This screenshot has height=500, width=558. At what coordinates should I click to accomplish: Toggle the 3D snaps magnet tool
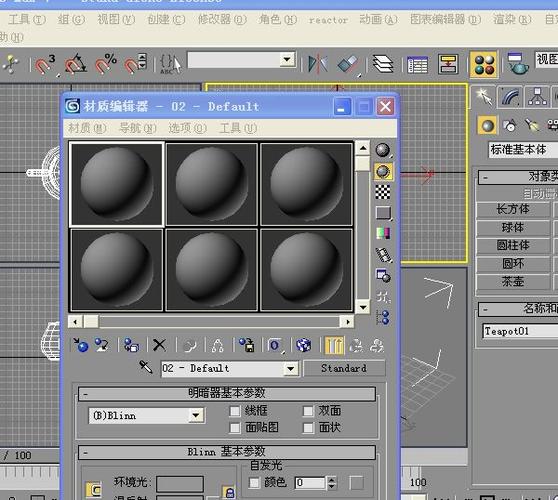(x=45, y=64)
